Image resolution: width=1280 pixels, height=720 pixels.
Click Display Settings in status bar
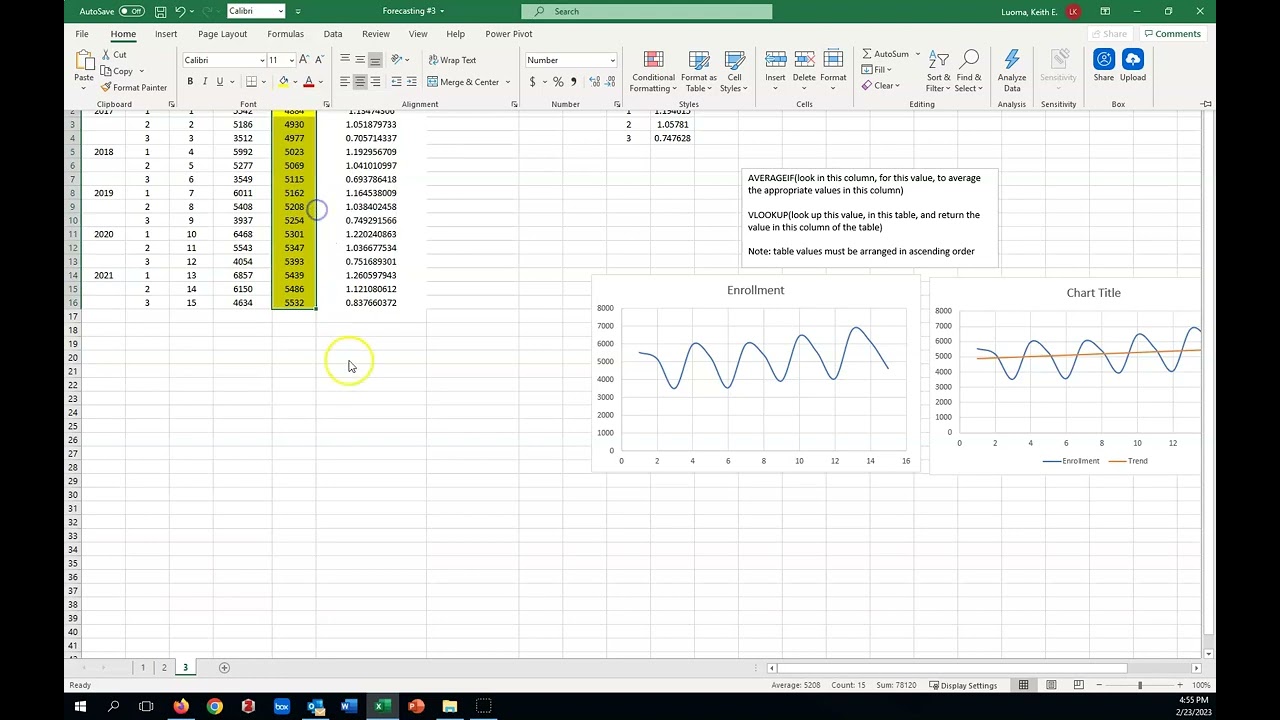(963, 685)
